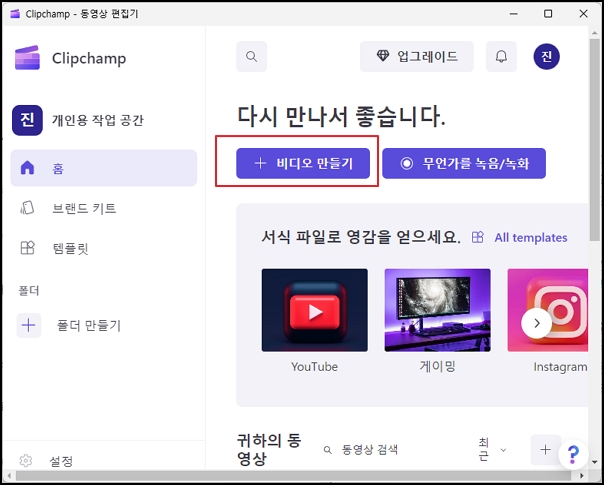This screenshot has width=604, height=485.
Task: Open the YouTube template thumbnail
Action: click(315, 310)
